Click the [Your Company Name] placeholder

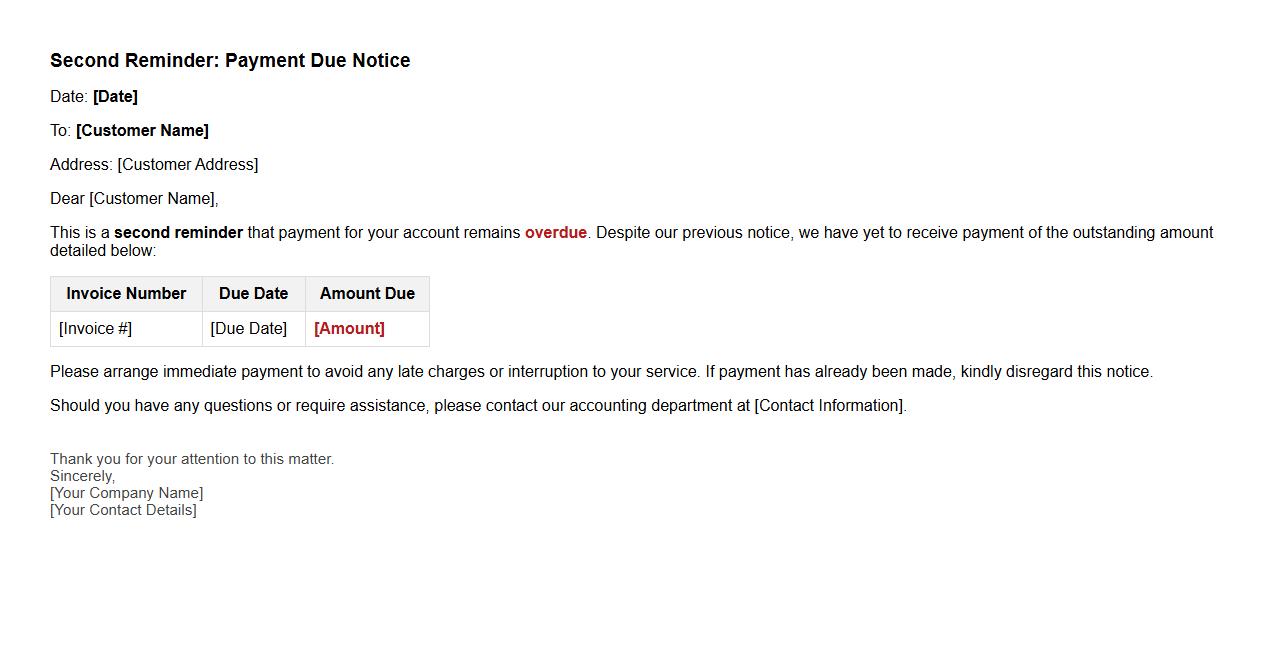pos(126,493)
